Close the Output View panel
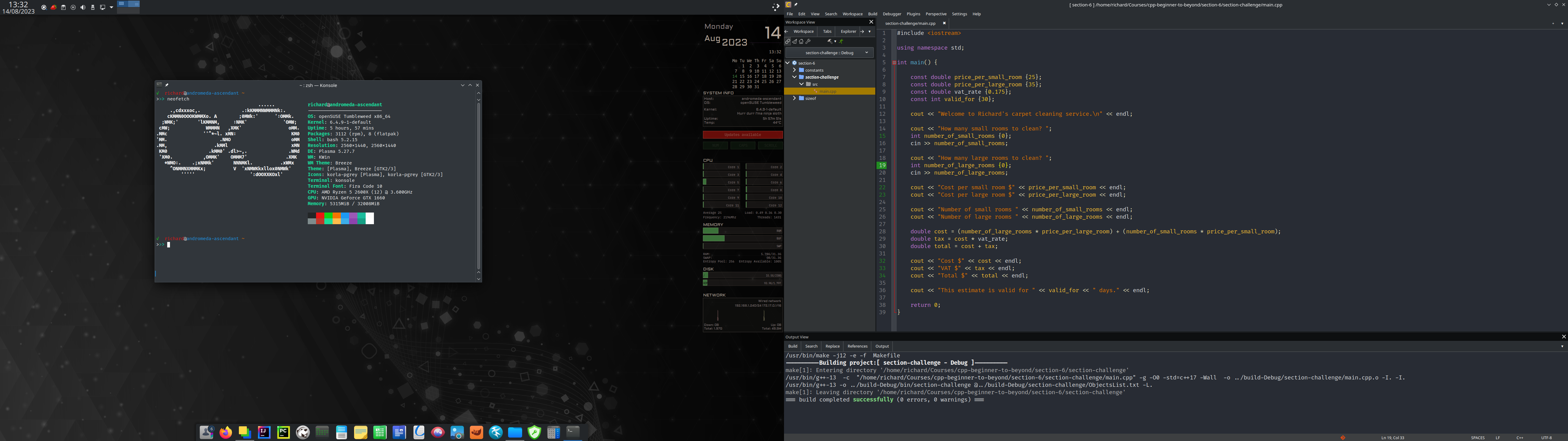Viewport: 1568px width, 441px height. pos(1564,337)
